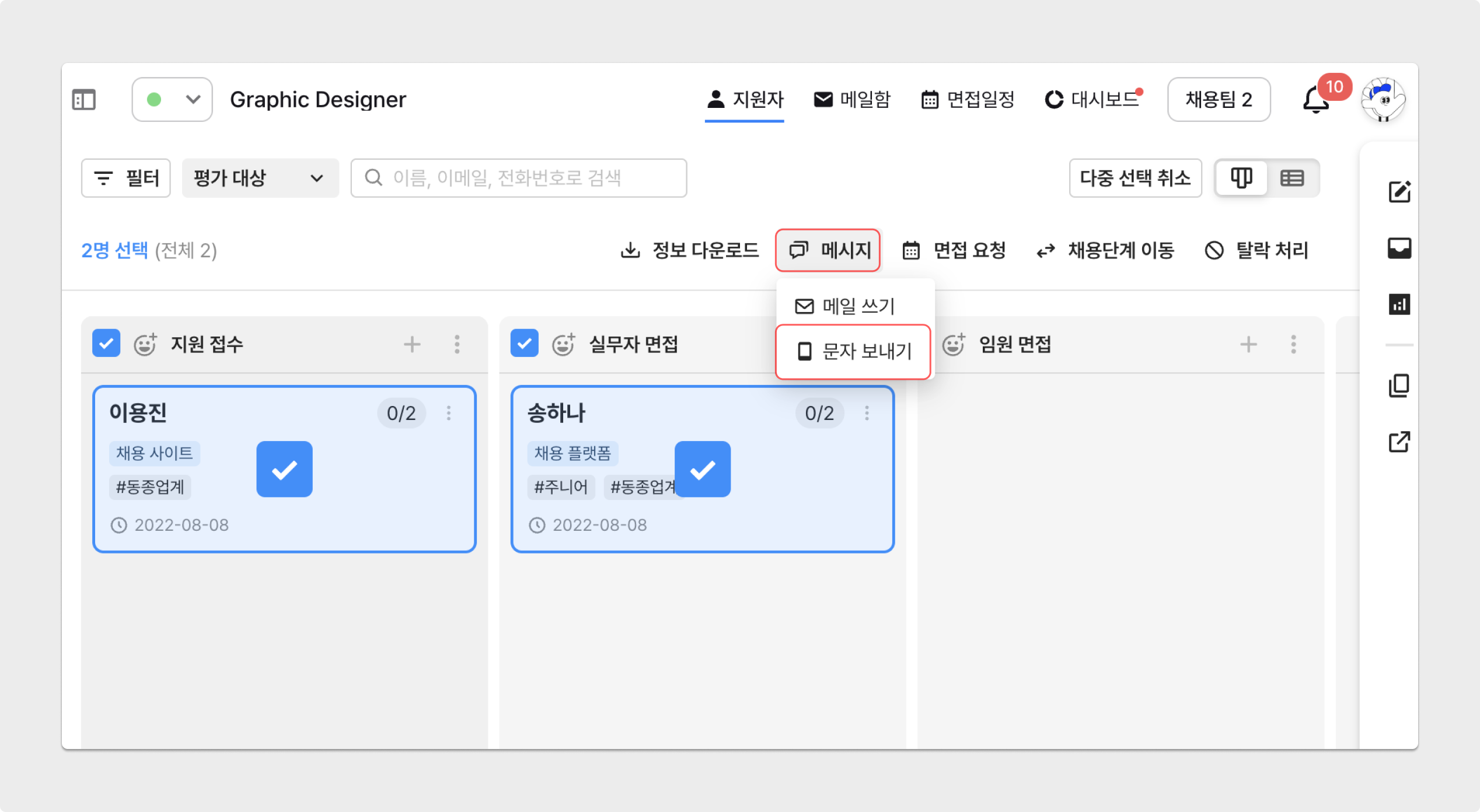Uncheck the 실무자 면접 column checkbox
This screenshot has height=812, width=1480.
click(x=524, y=344)
